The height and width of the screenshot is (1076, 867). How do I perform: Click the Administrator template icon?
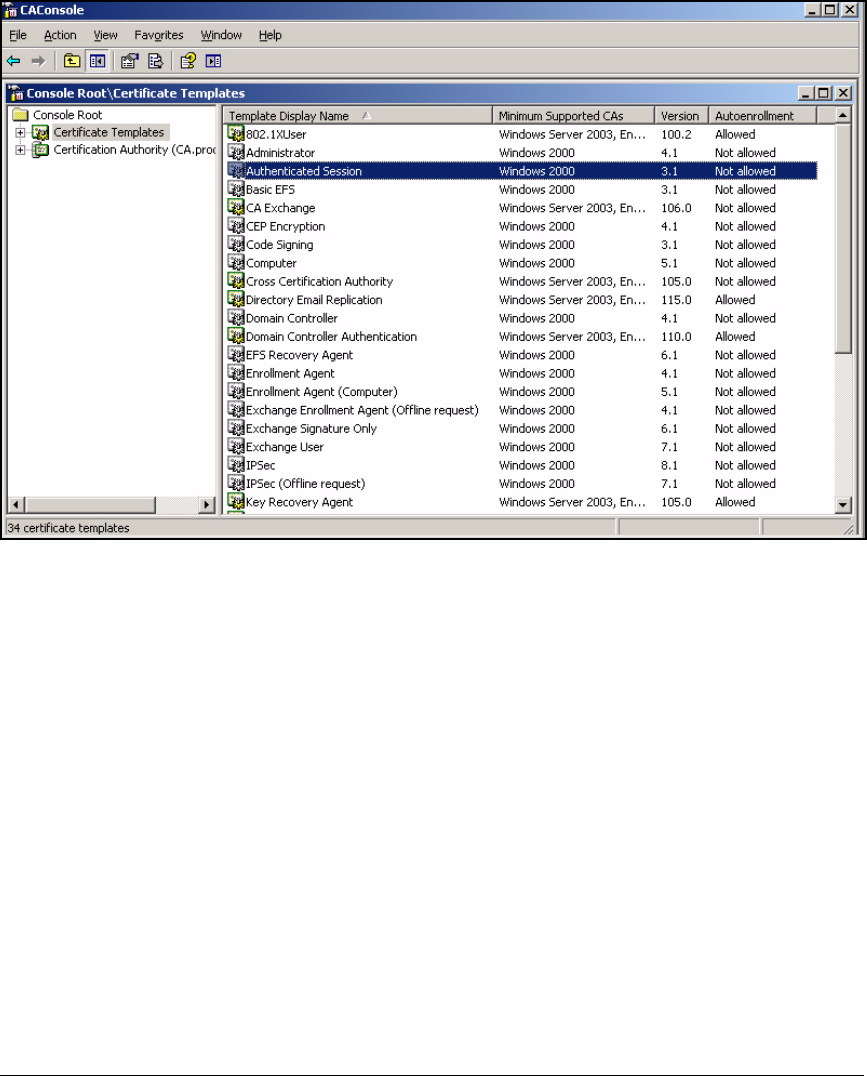point(236,152)
